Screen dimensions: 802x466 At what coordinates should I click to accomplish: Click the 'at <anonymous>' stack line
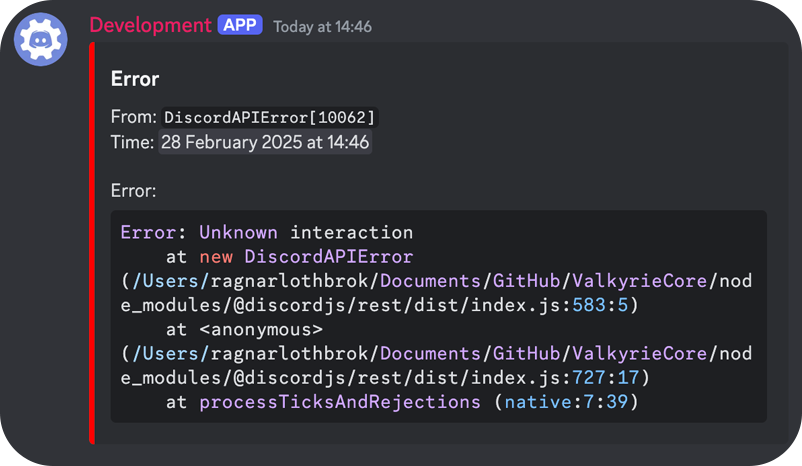(244, 329)
